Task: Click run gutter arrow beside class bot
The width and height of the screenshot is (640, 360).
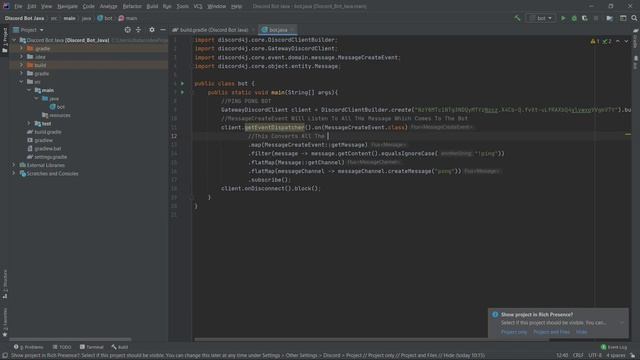Action: coord(182,83)
